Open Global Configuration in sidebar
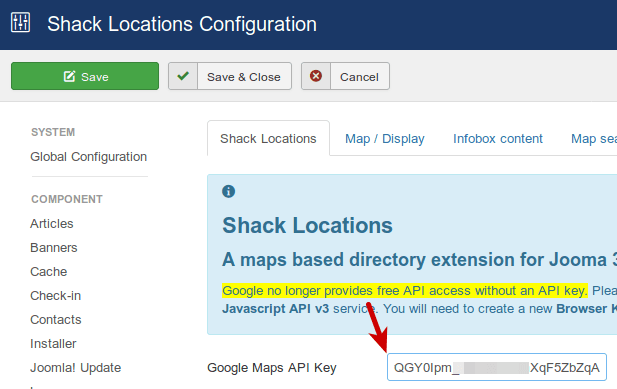Screen dimensions: 617x389 (x=89, y=157)
